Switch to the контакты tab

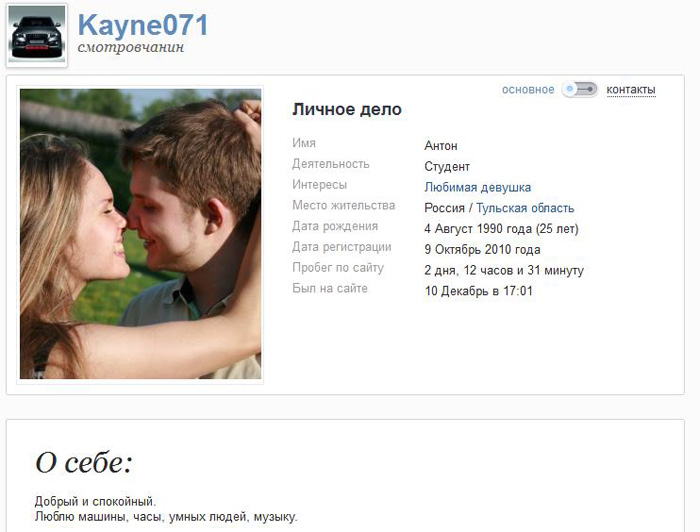tap(631, 90)
